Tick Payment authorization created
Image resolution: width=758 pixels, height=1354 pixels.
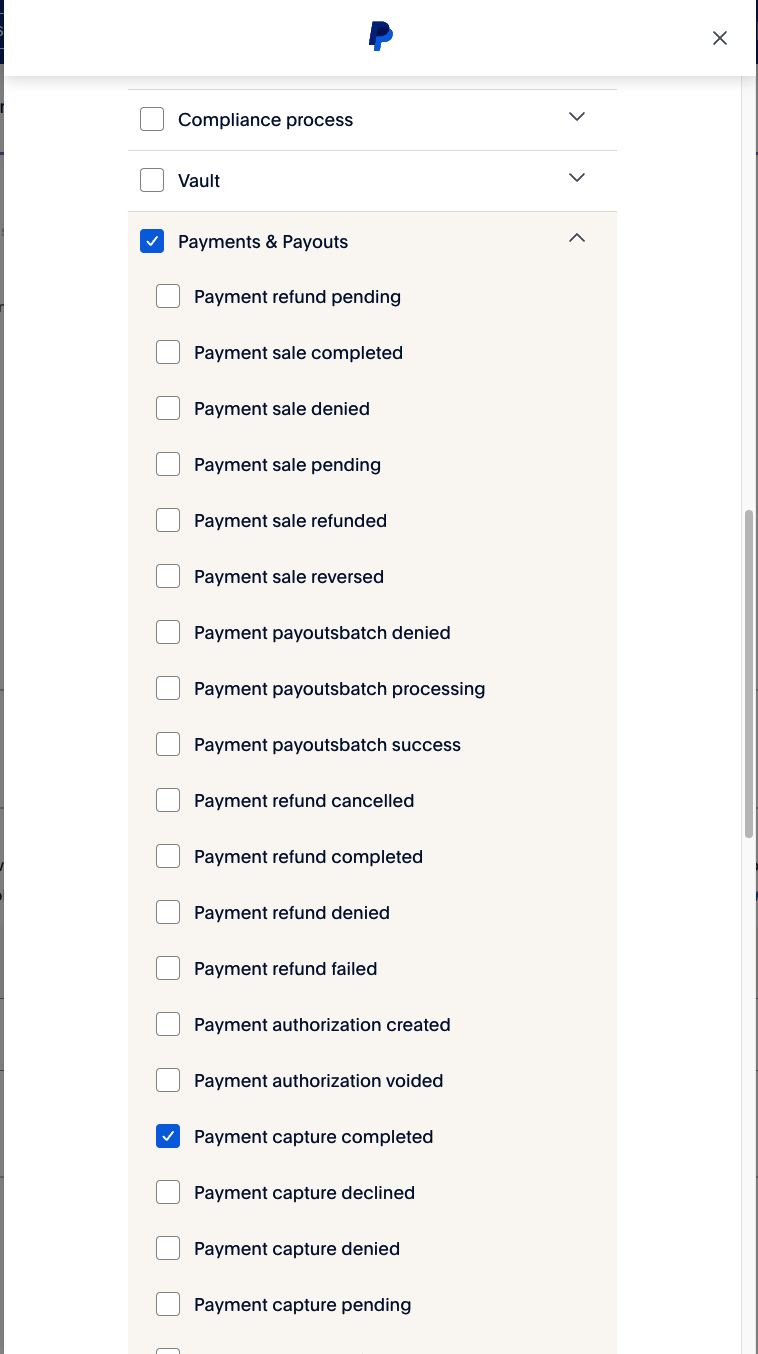[x=168, y=1025]
